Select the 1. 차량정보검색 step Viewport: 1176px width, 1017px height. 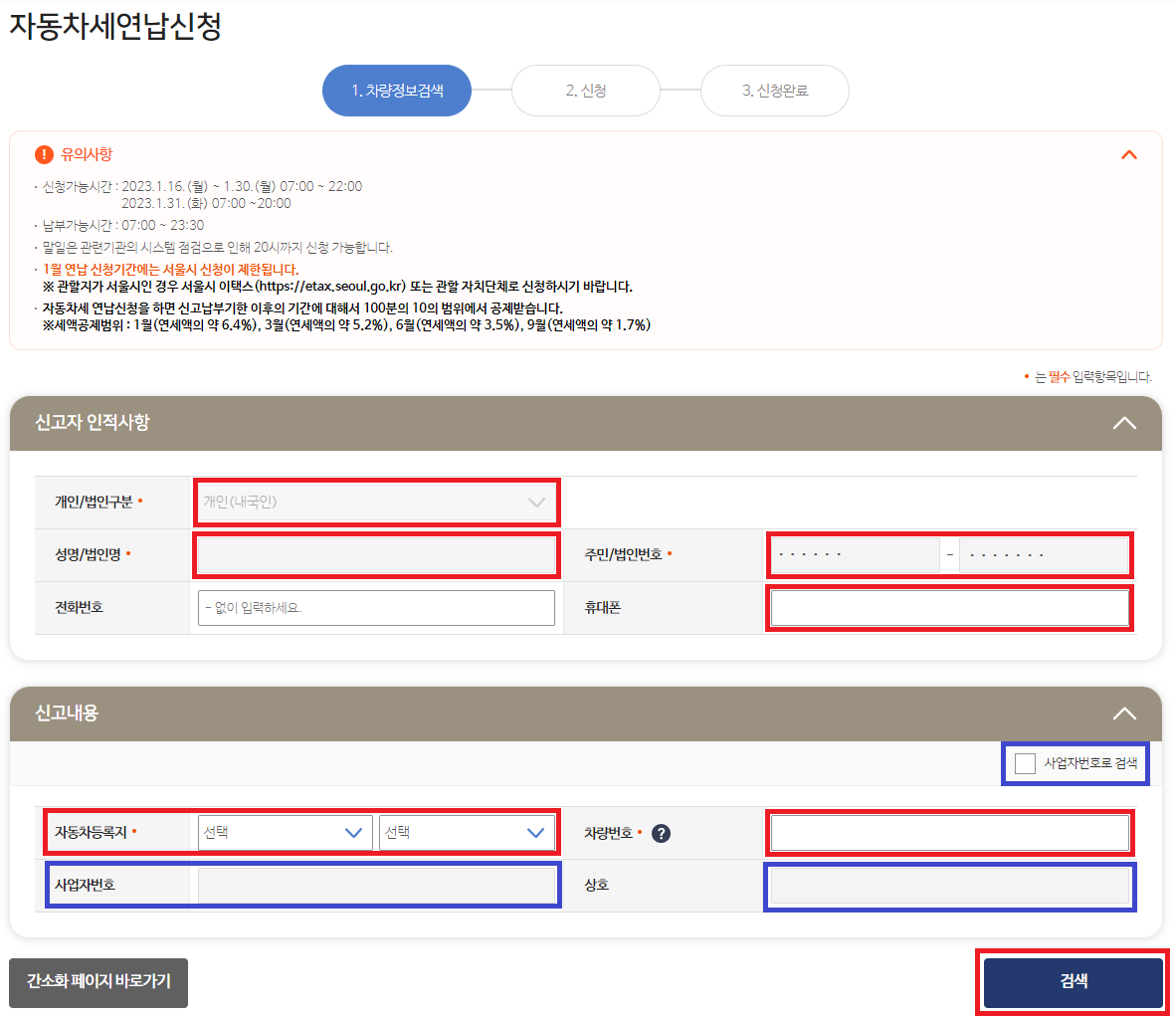click(x=396, y=90)
